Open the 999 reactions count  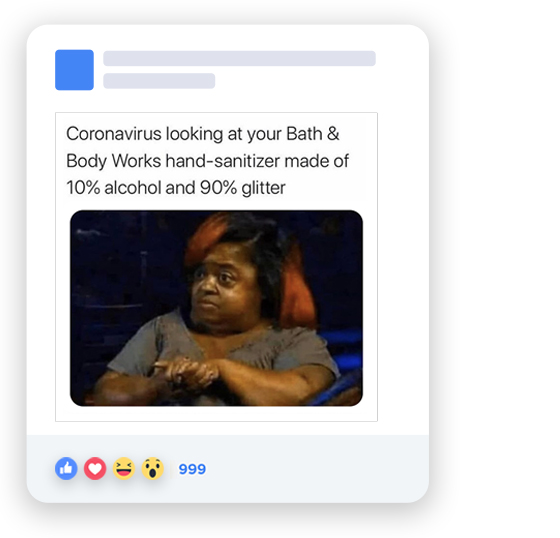point(192,469)
